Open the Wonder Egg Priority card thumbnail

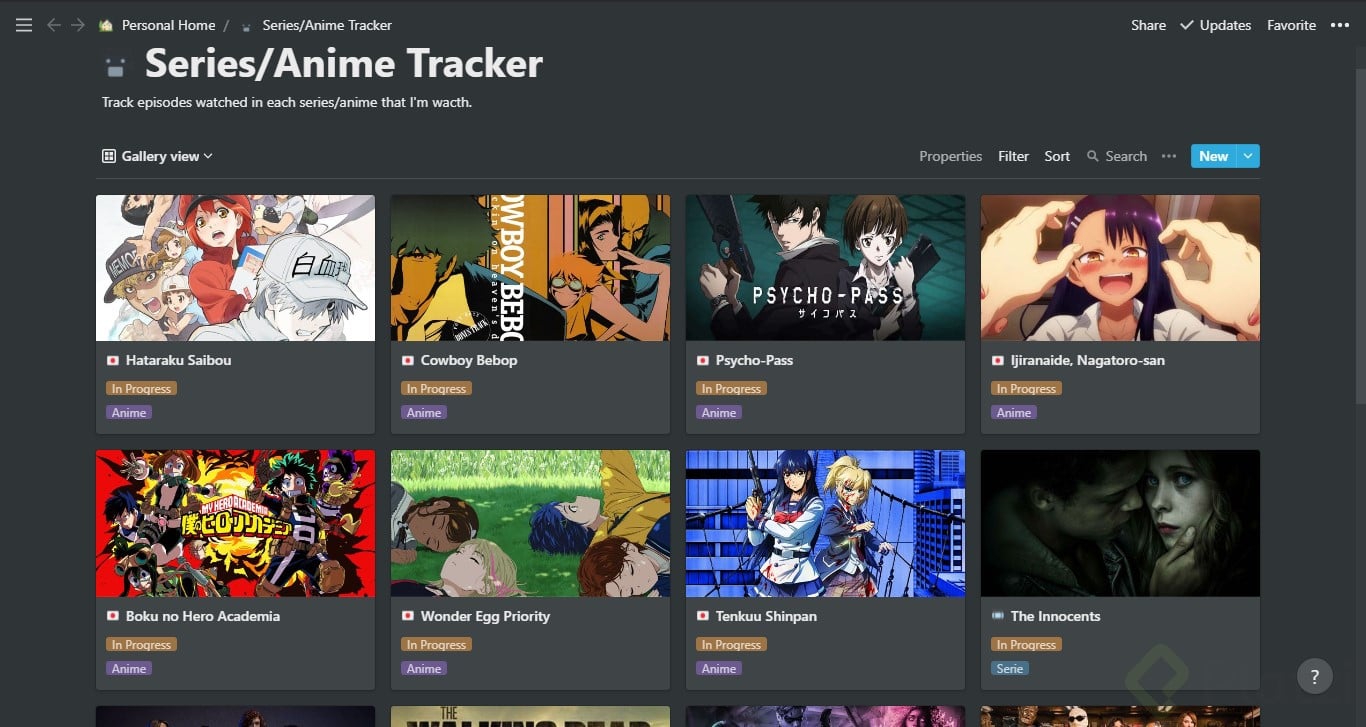click(x=529, y=523)
